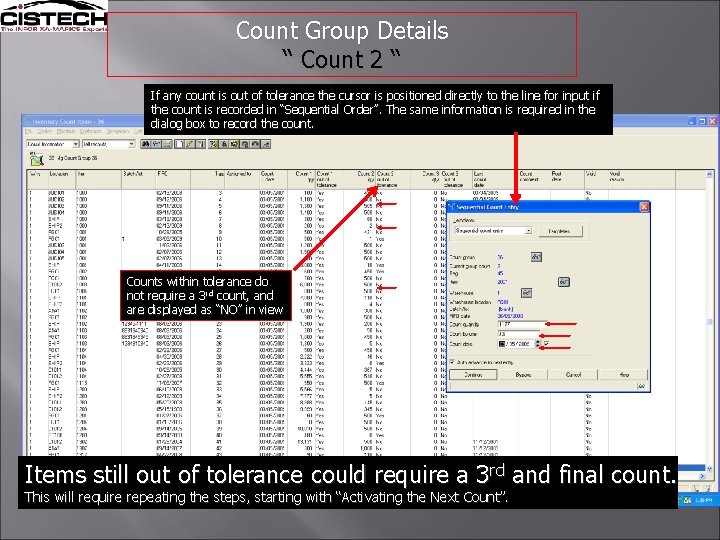Viewport: 720px width, 540px height.
Task: Click toolbar icon right of the pencil
Action: pyautogui.click(x=201, y=144)
